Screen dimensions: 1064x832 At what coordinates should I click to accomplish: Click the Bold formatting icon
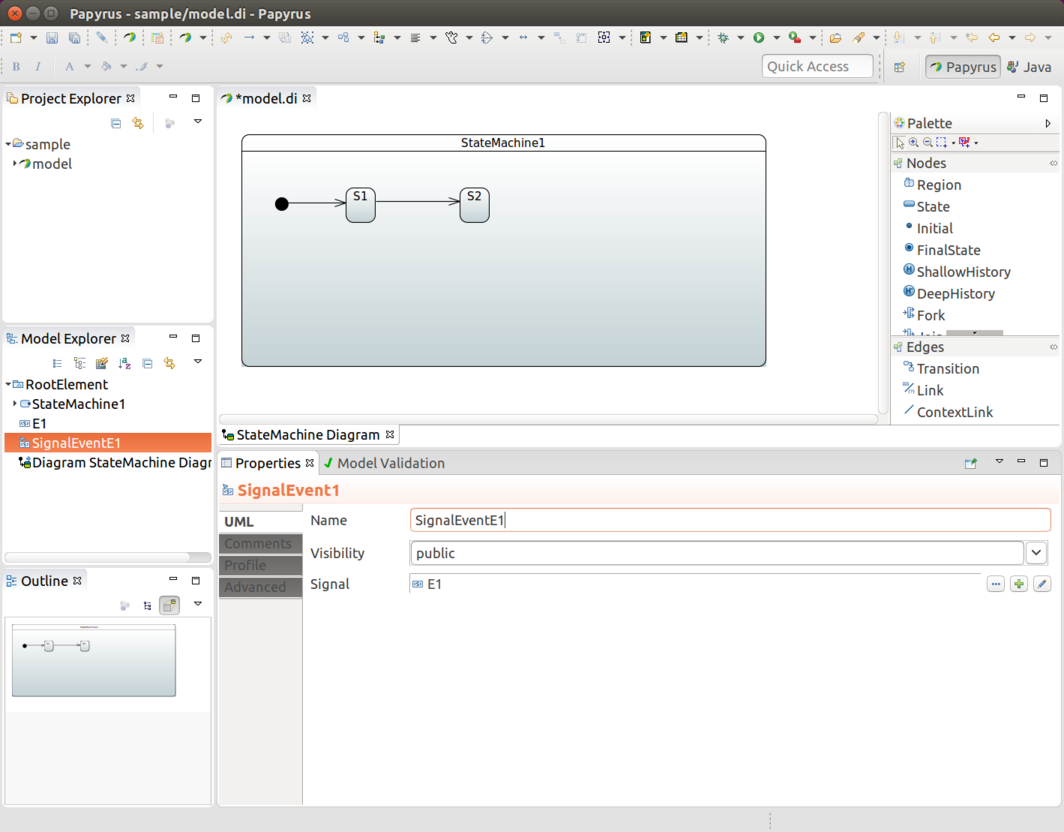16,67
